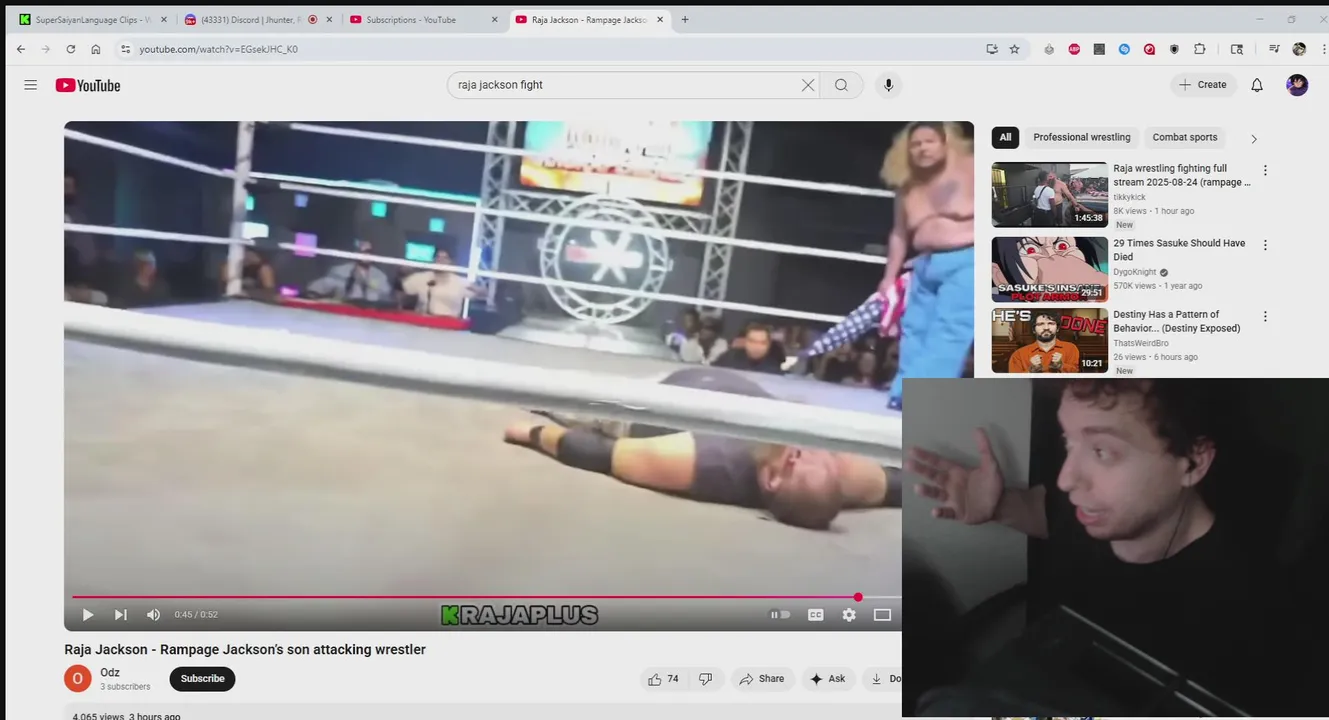Open the blue Shazam extension

pyautogui.click(x=1124, y=49)
